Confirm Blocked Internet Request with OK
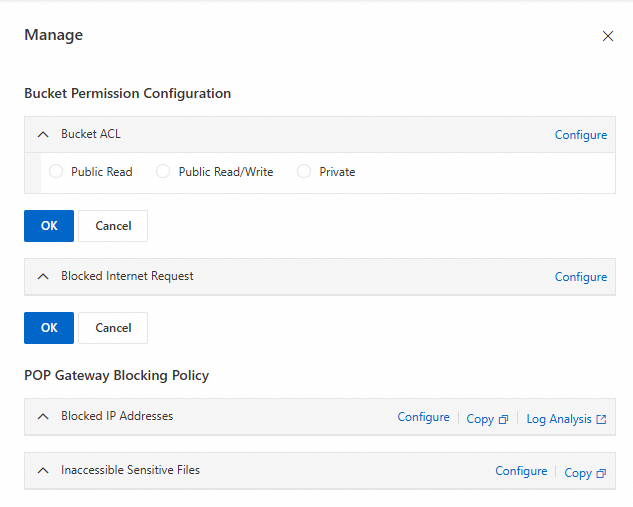The height and width of the screenshot is (507, 633). point(49,328)
